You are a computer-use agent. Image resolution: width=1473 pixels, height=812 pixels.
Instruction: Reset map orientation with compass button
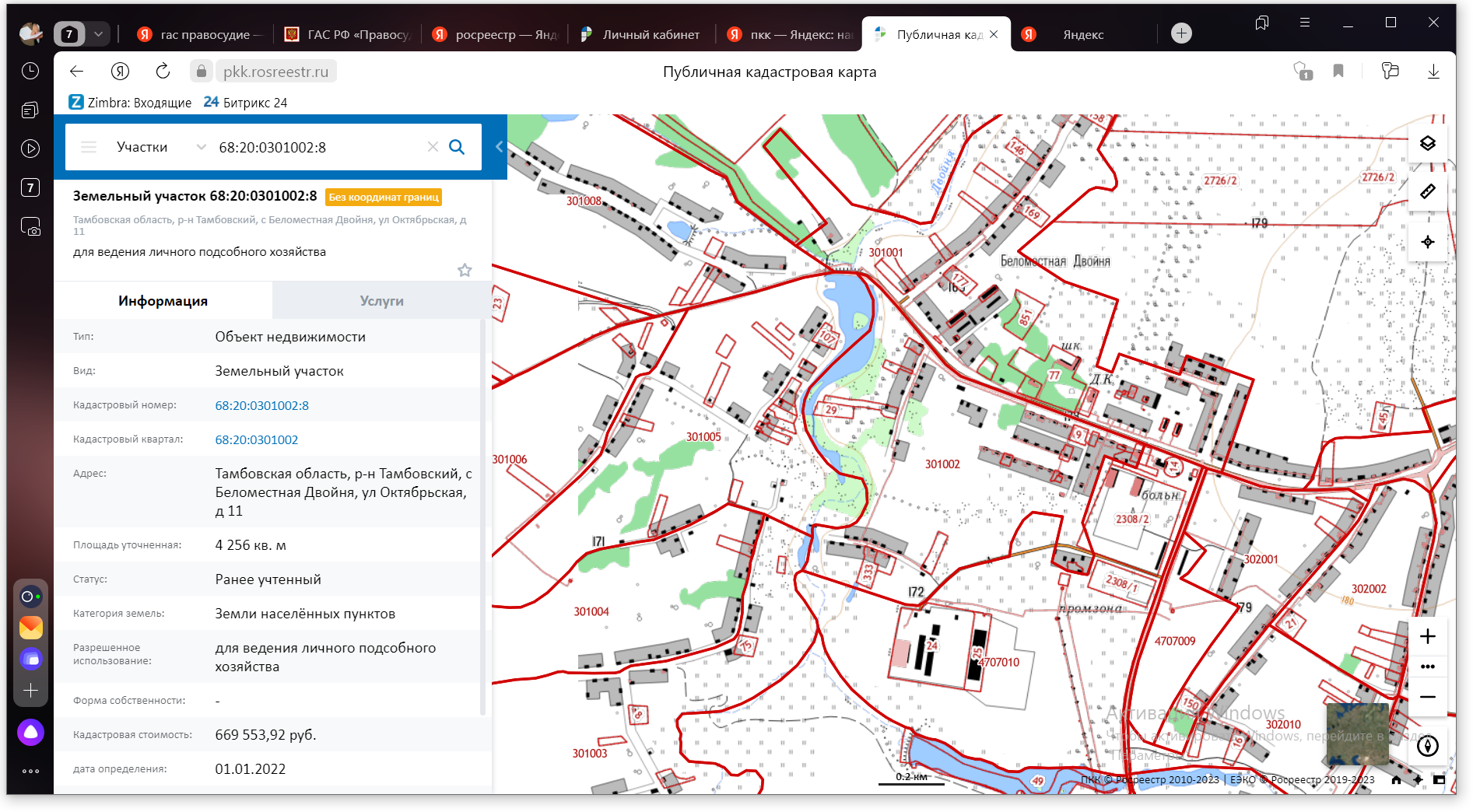pyautogui.click(x=1427, y=746)
